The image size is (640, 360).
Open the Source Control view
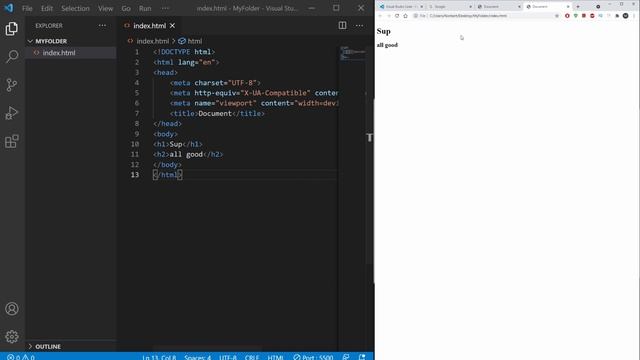(x=12, y=84)
